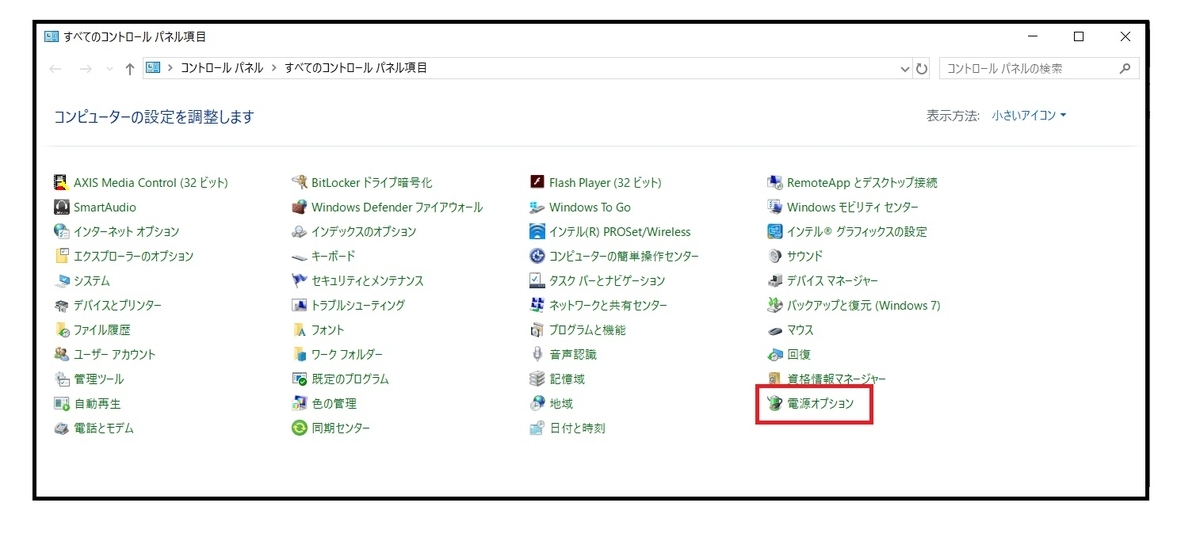Screen dimensions: 1200x537
Task: Click the 電話とモデム phone icon
Action: (62, 428)
